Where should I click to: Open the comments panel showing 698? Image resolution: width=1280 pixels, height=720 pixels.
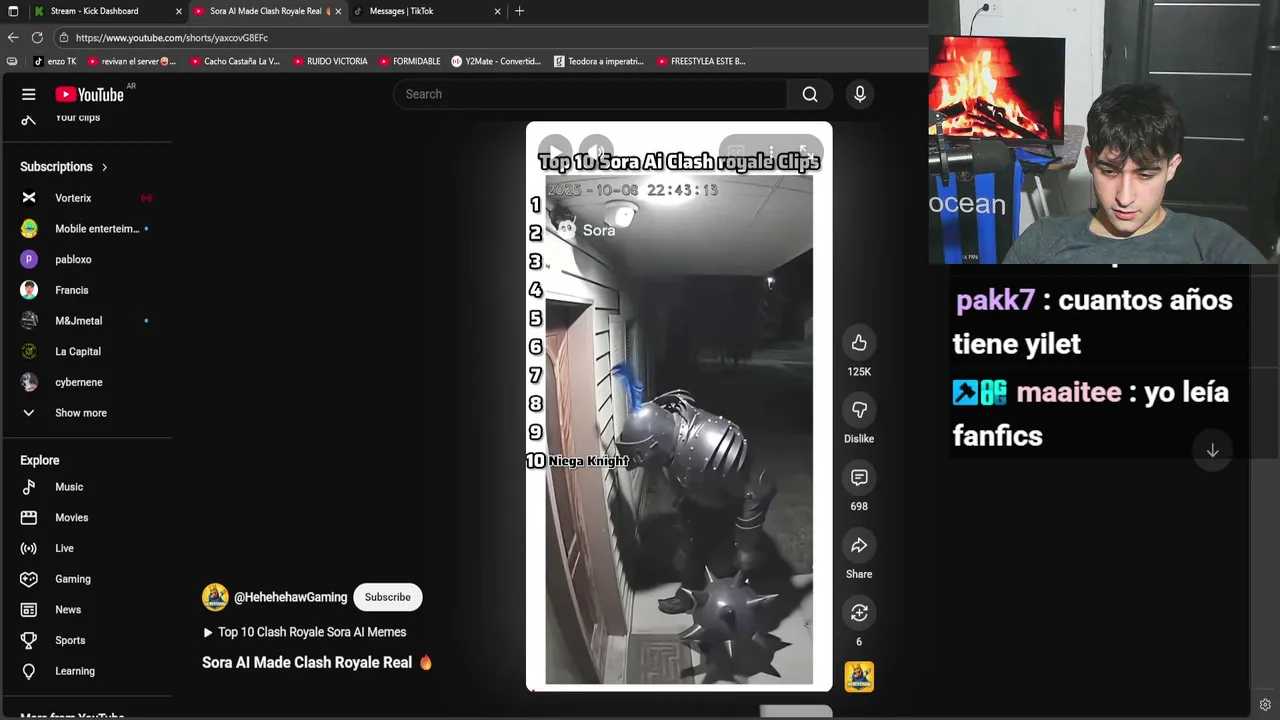pyautogui.click(x=859, y=478)
